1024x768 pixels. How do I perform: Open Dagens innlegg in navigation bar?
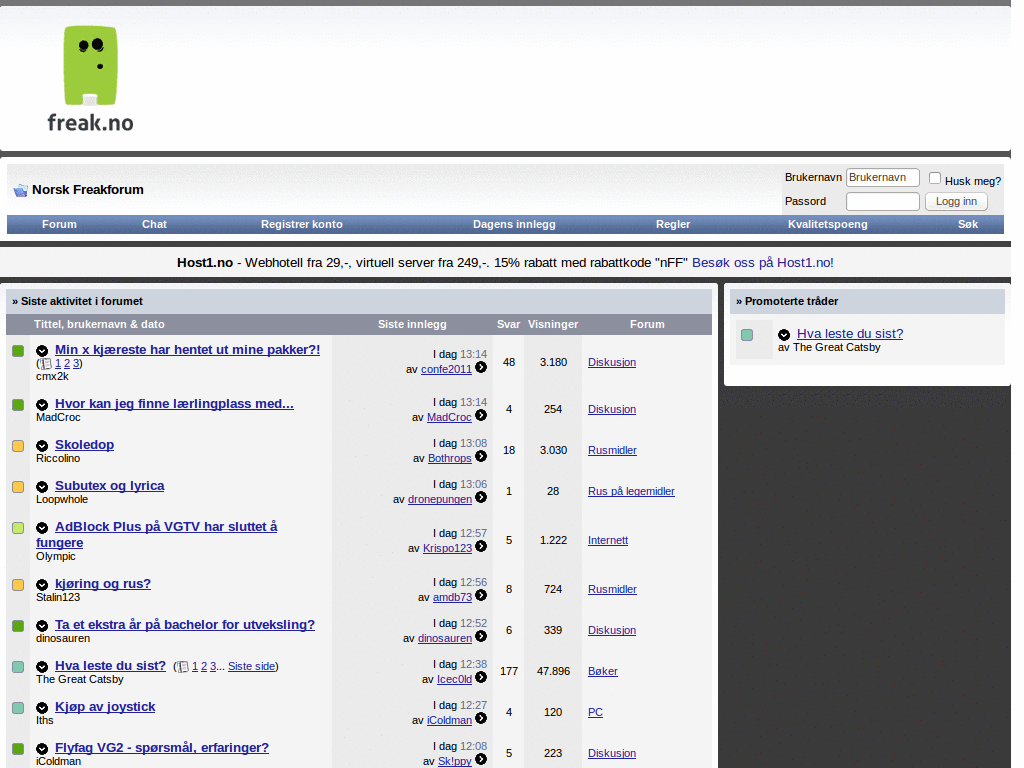coord(514,224)
